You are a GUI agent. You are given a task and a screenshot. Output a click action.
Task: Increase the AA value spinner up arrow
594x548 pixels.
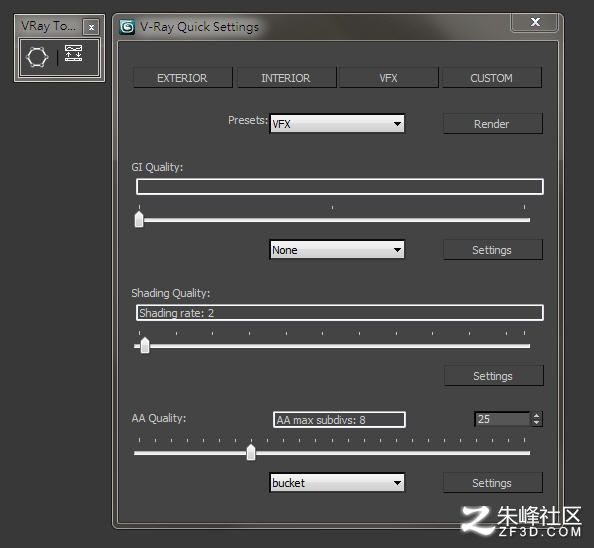(x=536, y=416)
